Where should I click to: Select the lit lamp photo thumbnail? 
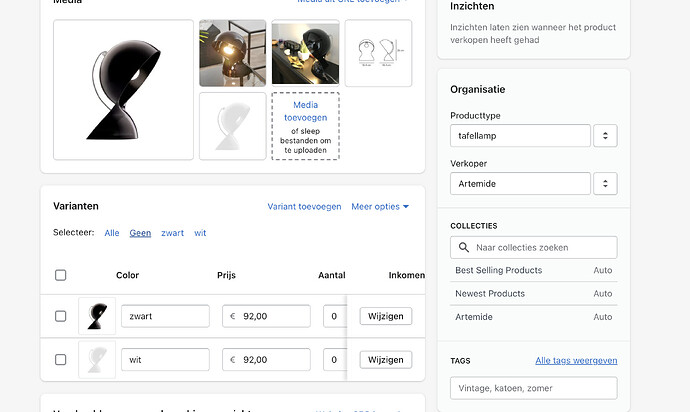click(x=232, y=53)
